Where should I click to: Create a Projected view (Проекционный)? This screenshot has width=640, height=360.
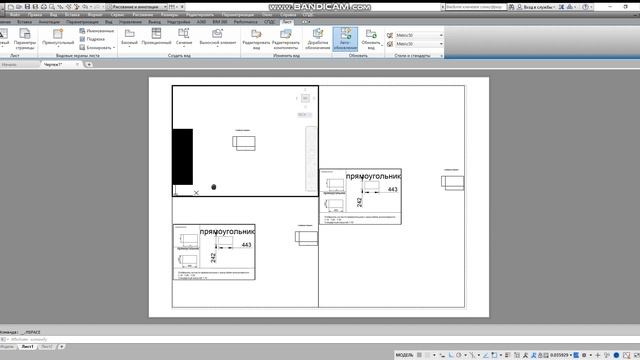point(156,38)
